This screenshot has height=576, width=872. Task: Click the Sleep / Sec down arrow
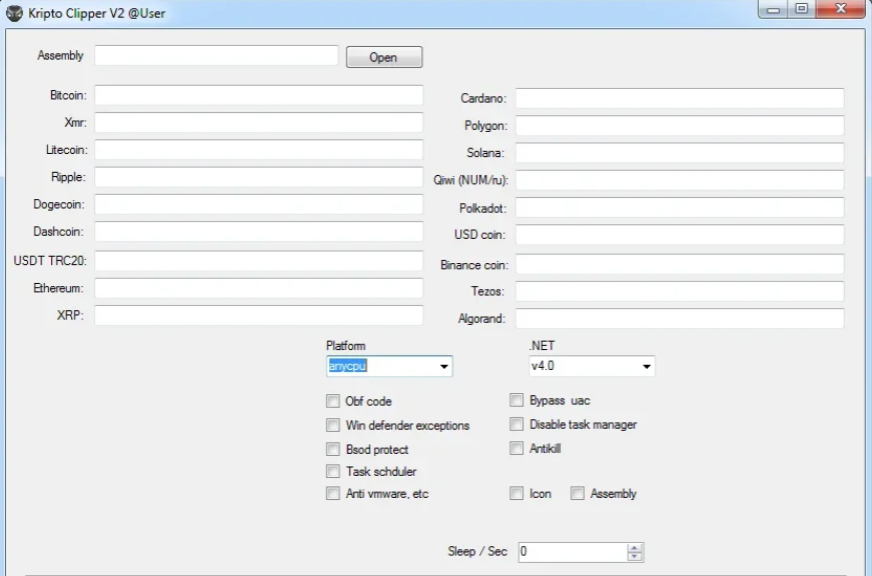[x=635, y=556]
